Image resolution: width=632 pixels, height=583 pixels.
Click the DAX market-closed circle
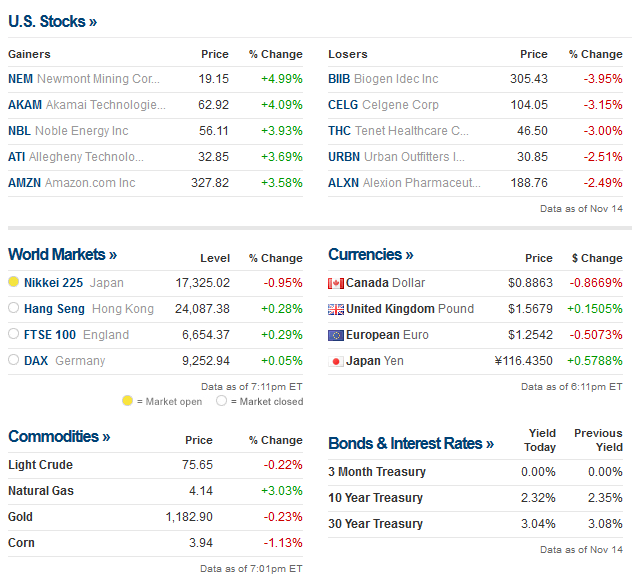[14, 361]
